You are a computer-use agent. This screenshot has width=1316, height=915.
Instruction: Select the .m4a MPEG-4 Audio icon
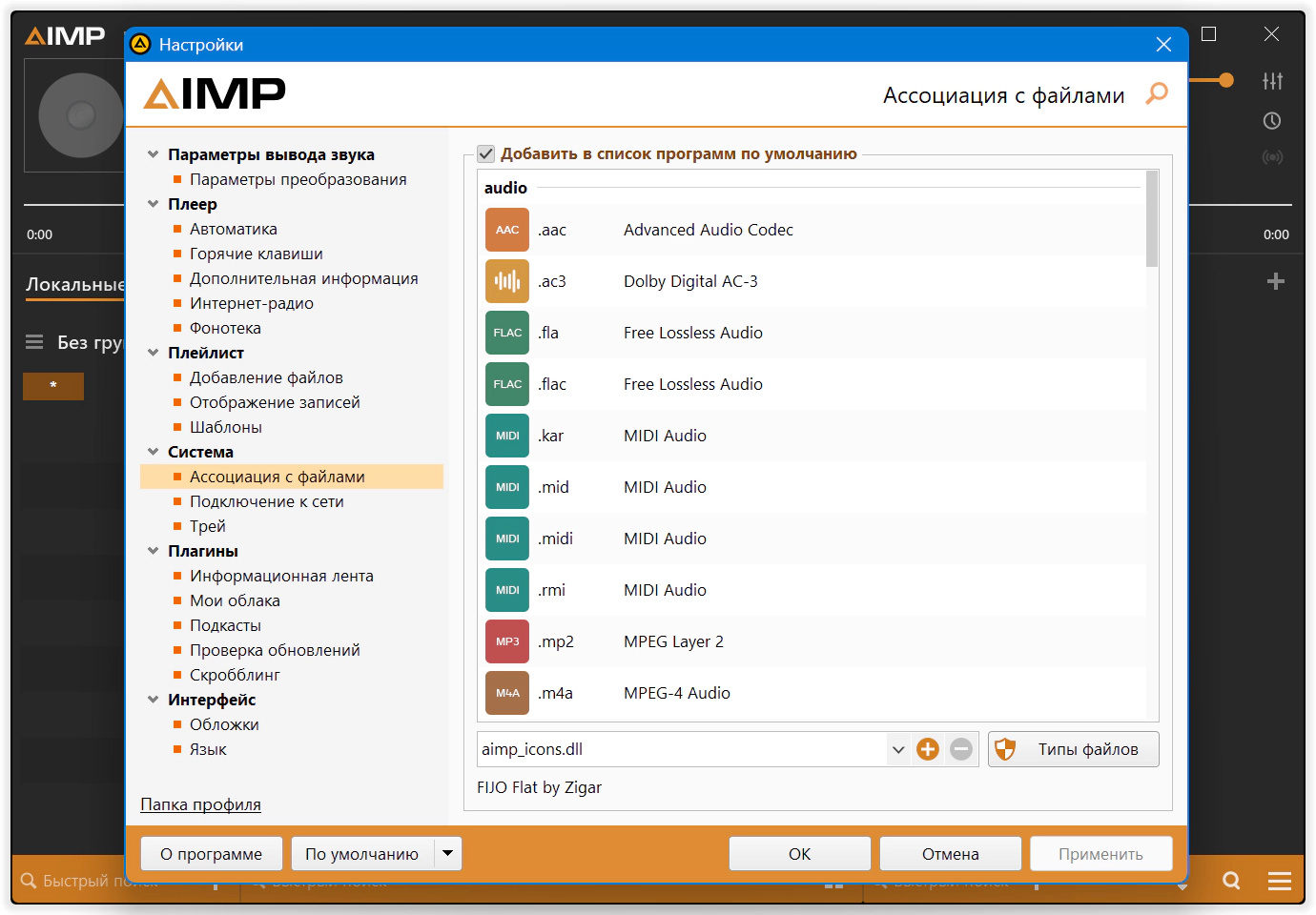[x=507, y=693]
